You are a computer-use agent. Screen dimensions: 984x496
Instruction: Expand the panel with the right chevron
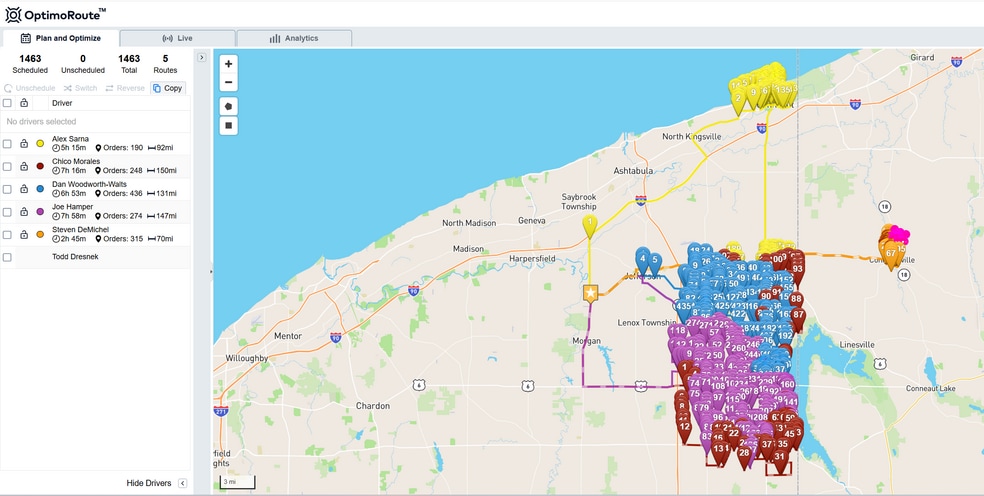click(201, 58)
